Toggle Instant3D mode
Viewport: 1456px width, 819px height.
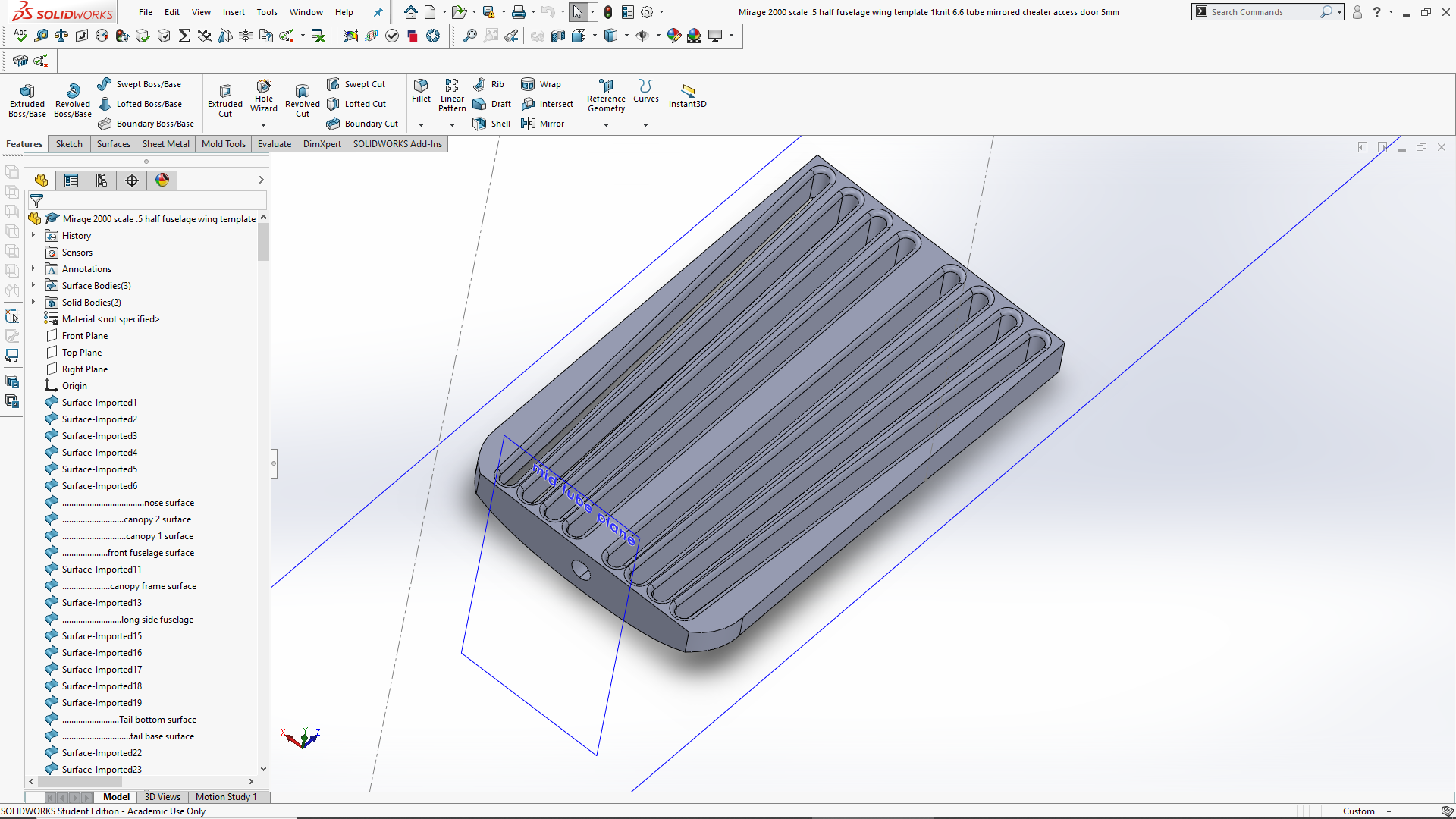[688, 96]
